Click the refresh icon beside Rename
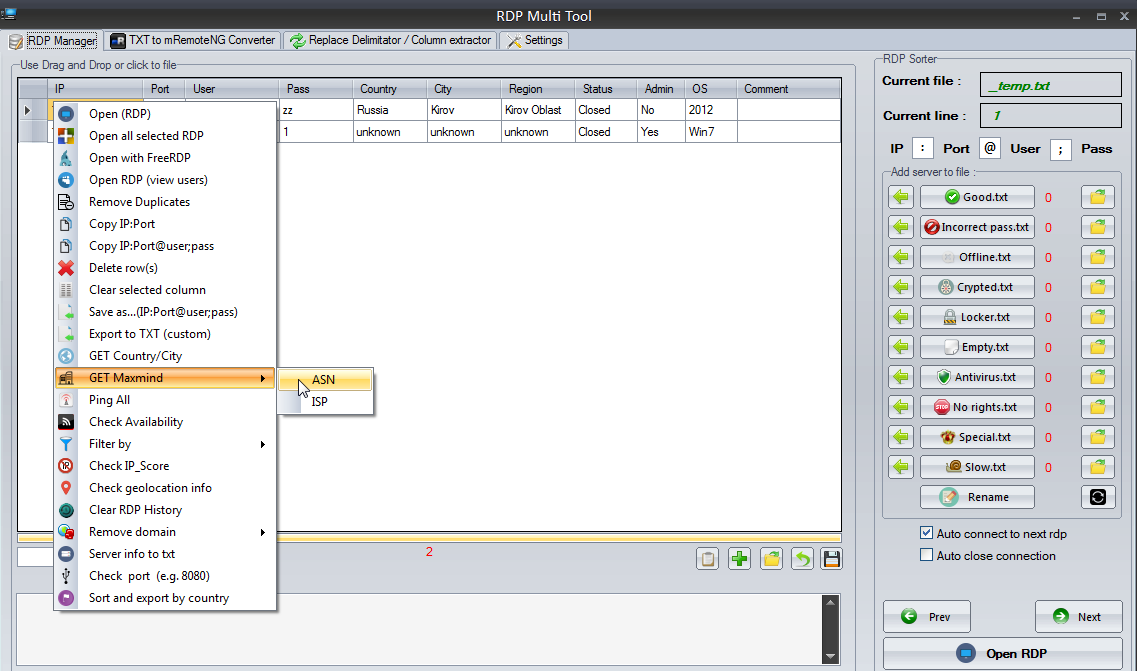The height and width of the screenshot is (671, 1137). tap(1097, 497)
